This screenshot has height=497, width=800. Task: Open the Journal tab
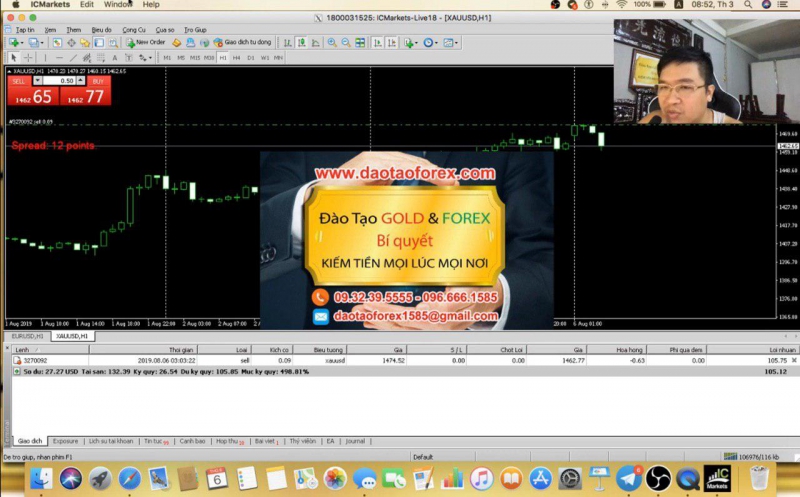tap(355, 441)
